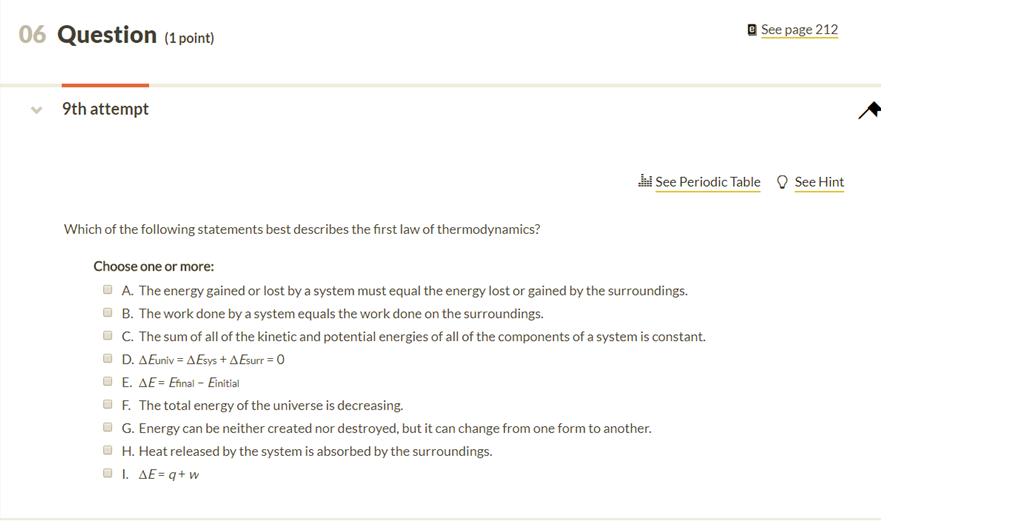Open the See page 212 link
The image size is (1023, 522).
click(799, 29)
